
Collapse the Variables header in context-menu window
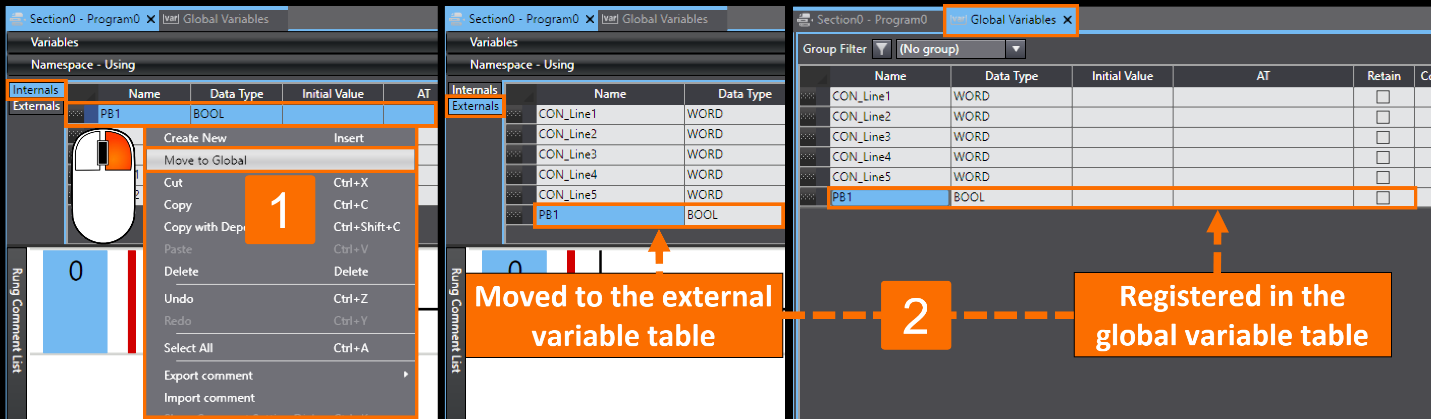[222, 42]
